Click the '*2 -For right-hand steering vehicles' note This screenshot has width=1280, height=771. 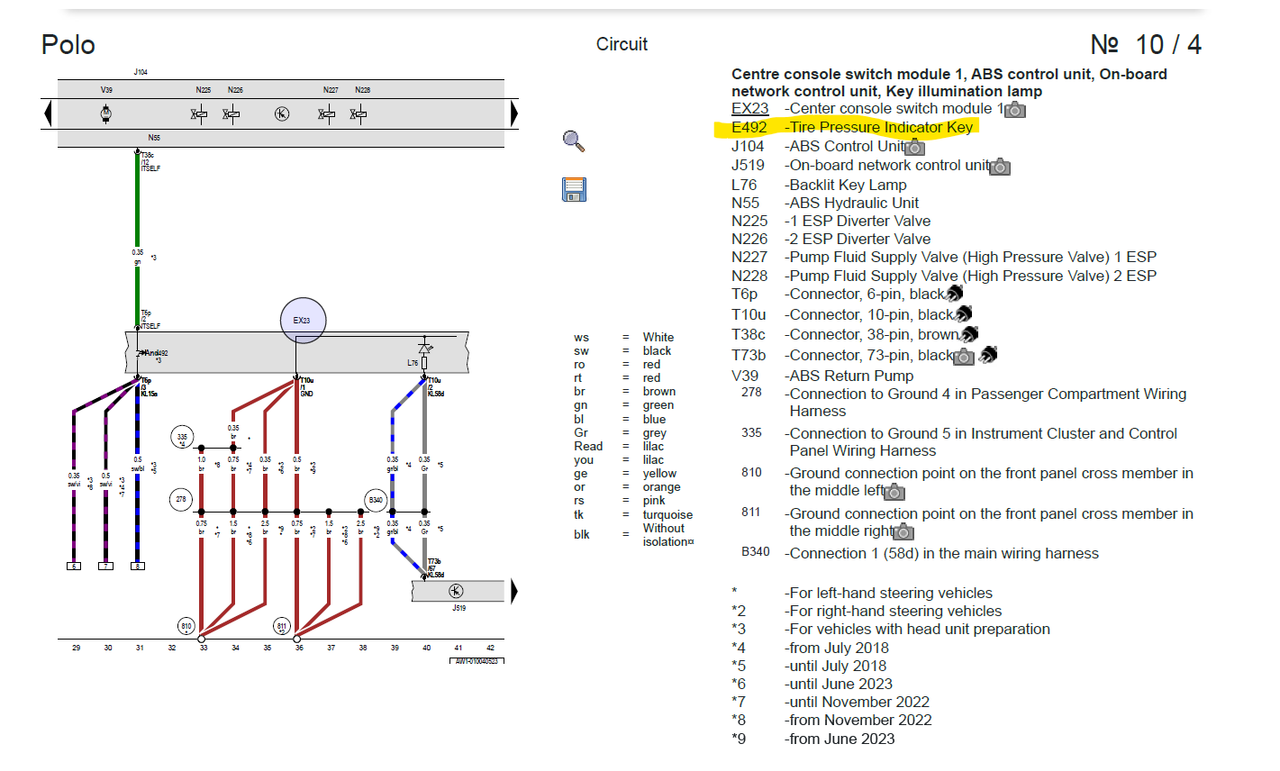(x=866, y=611)
